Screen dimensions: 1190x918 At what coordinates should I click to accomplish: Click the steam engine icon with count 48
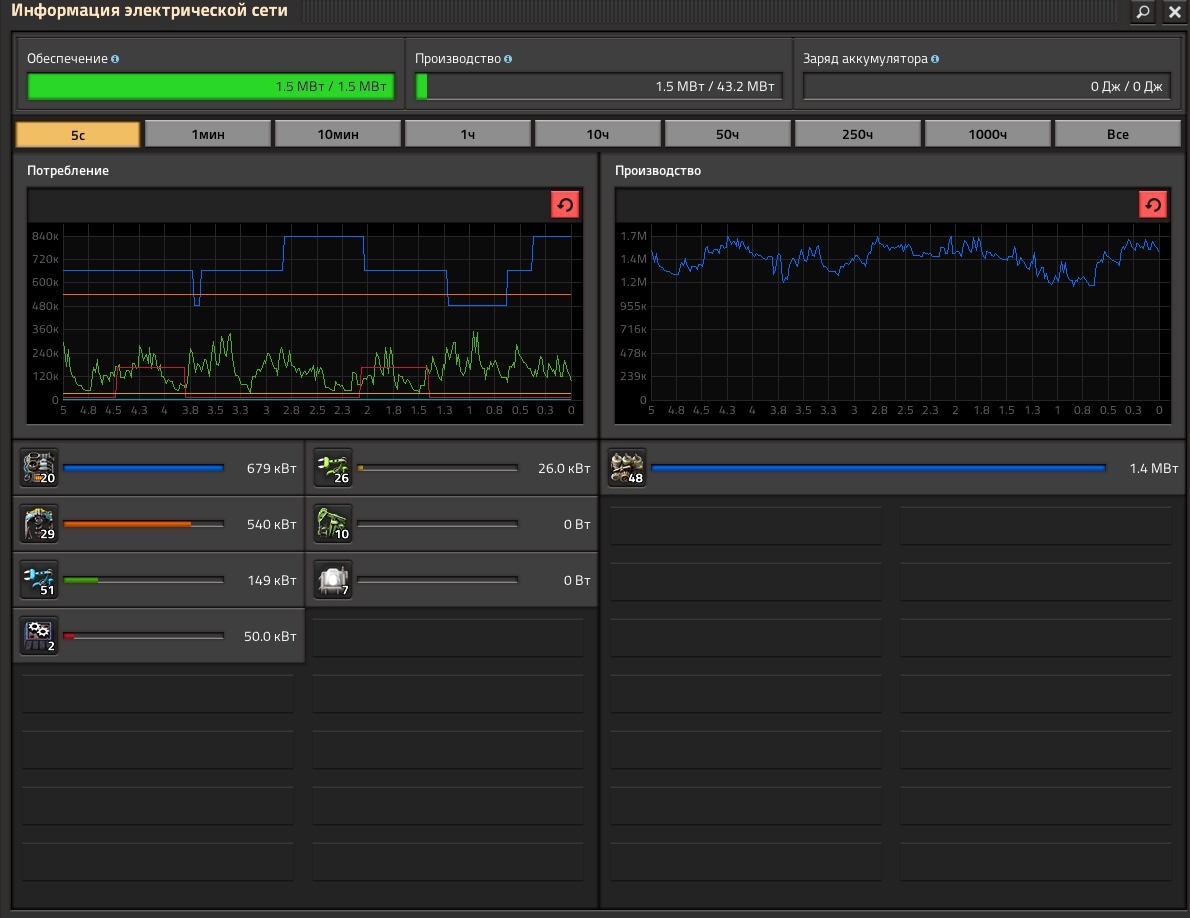tap(628, 467)
